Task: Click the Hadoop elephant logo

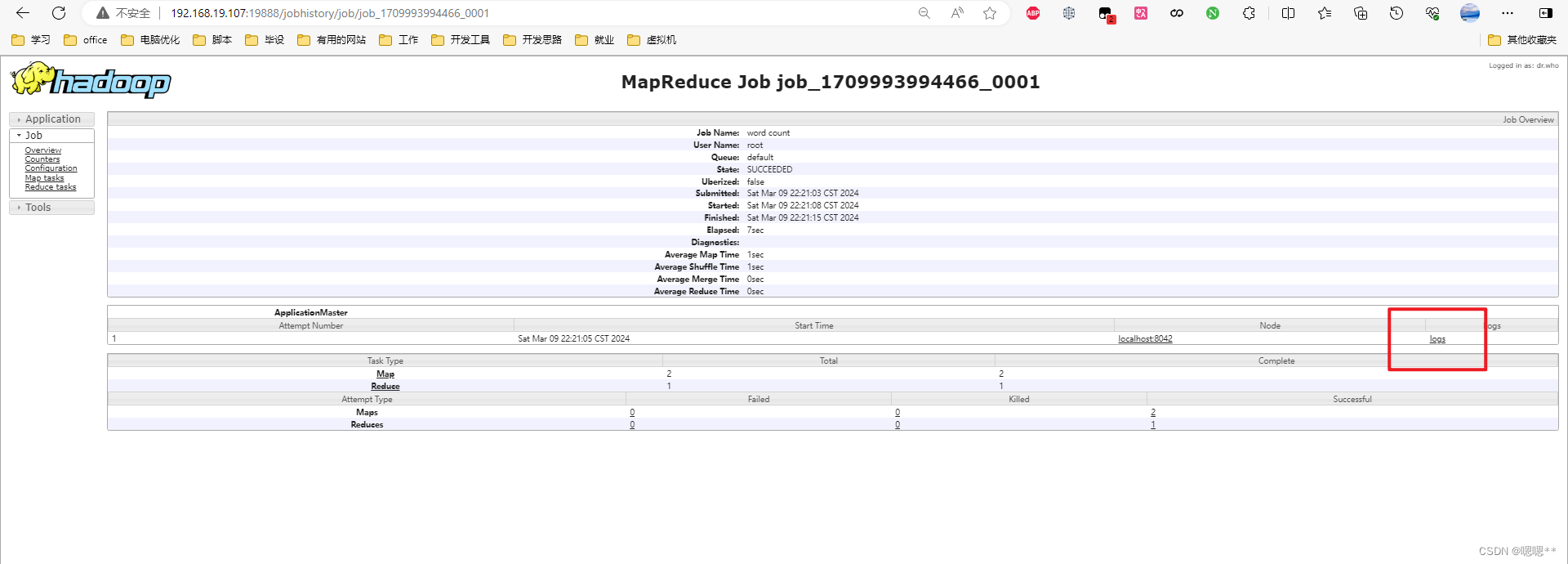Action: tap(90, 80)
